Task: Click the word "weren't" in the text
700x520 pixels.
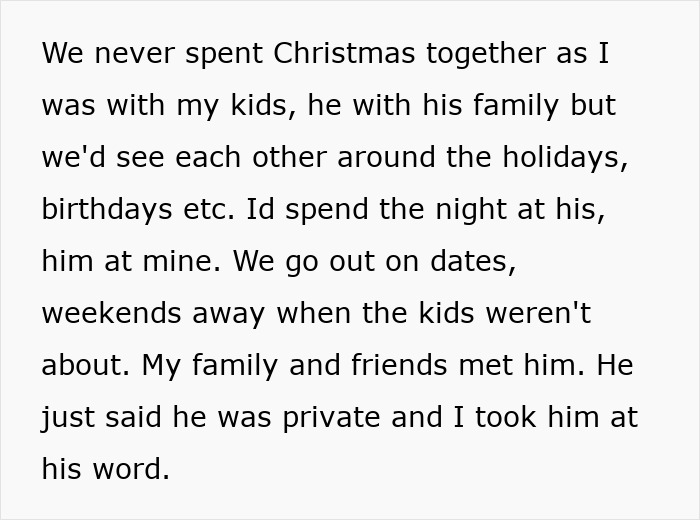Action: click(x=539, y=314)
